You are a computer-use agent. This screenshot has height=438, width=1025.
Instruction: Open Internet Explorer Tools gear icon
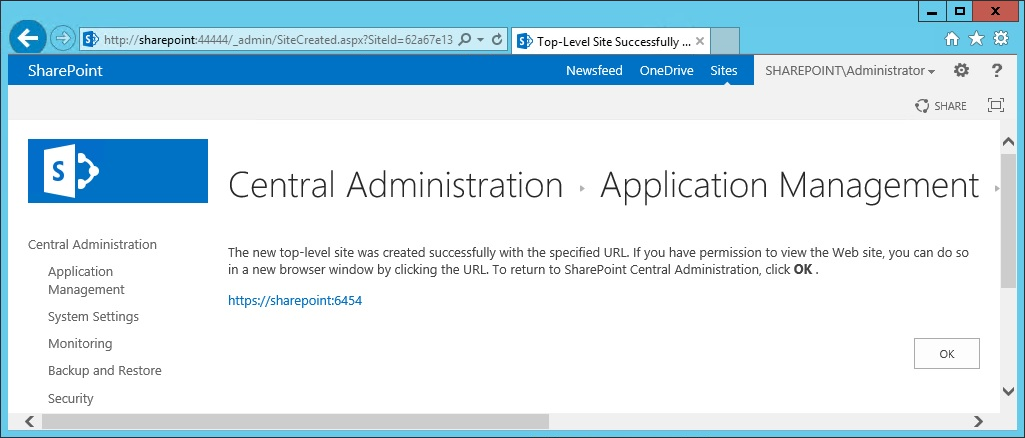pos(1001,39)
